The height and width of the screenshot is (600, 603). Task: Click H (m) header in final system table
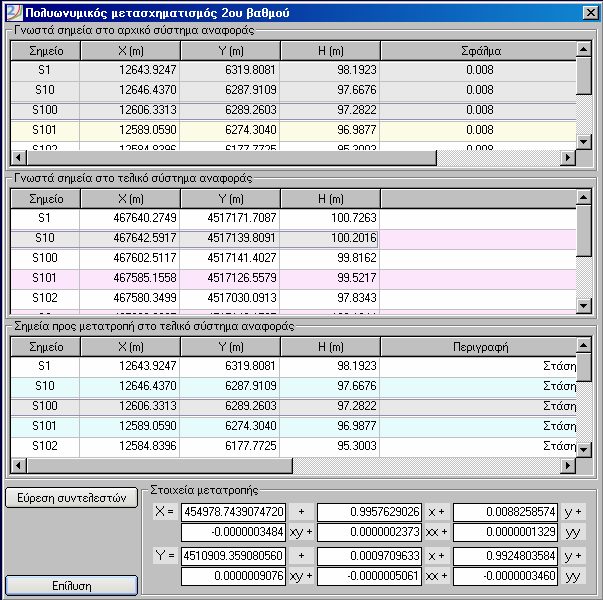(x=330, y=199)
